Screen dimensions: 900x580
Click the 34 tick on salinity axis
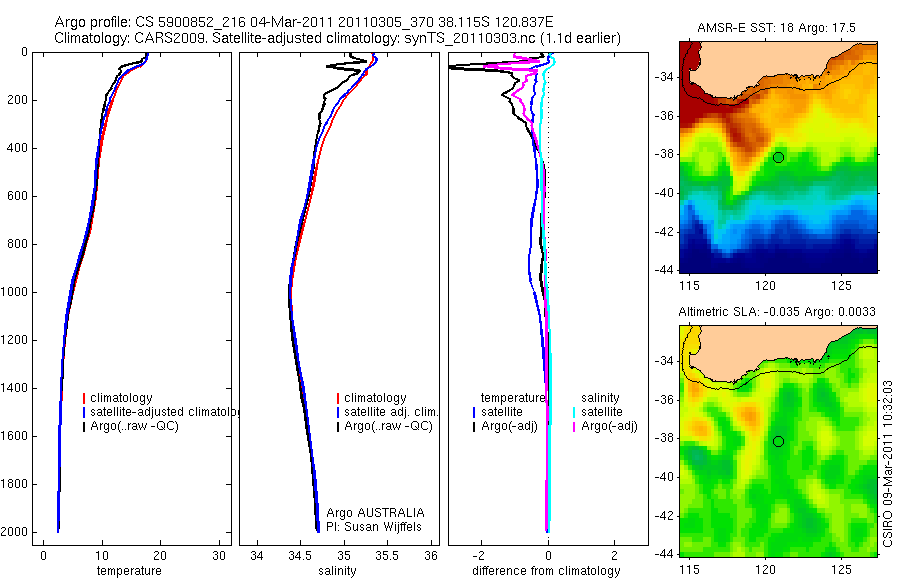pos(257,556)
